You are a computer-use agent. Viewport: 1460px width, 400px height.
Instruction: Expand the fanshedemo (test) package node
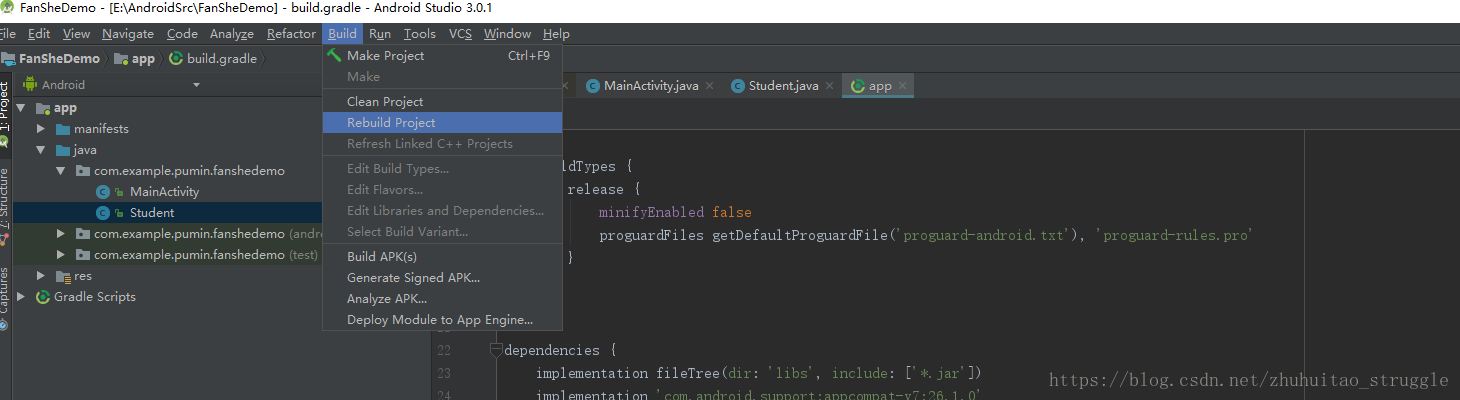(61, 254)
